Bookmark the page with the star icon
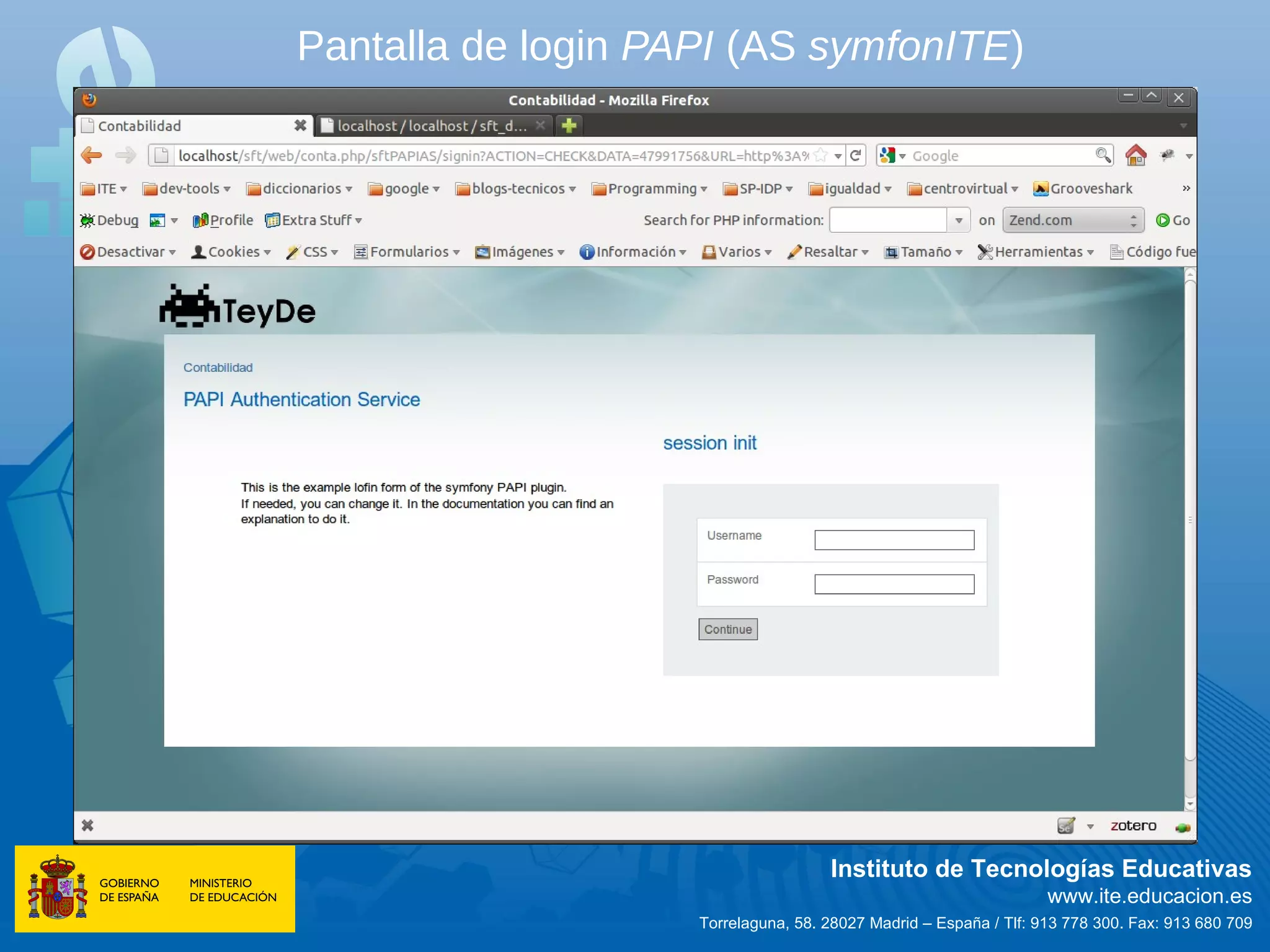The width and height of the screenshot is (1270, 952). pos(820,155)
